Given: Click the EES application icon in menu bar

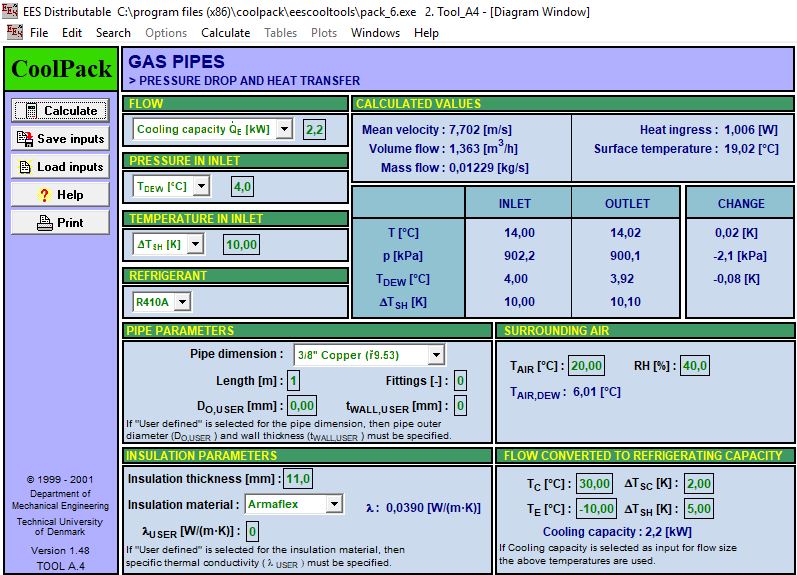Looking at the screenshot, I should (x=14, y=32).
